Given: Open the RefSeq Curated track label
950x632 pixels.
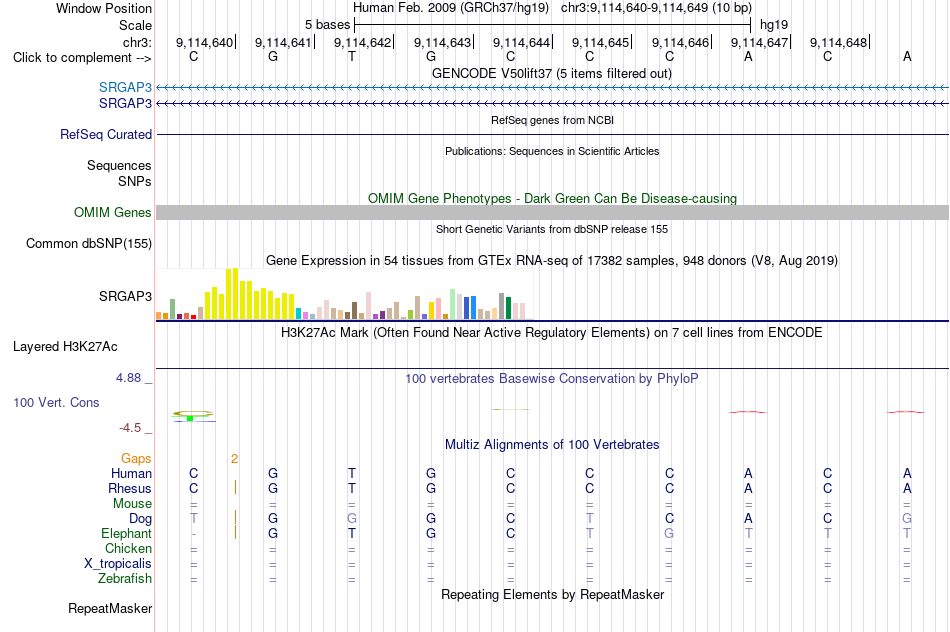Looking at the screenshot, I should (106, 135).
